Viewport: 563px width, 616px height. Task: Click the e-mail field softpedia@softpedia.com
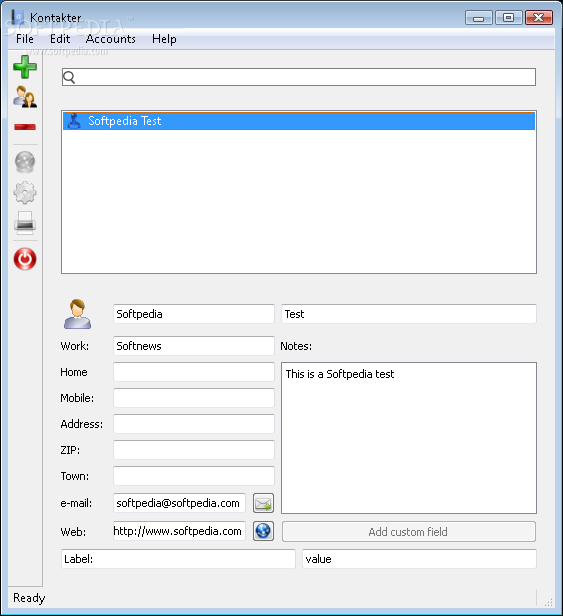pyautogui.click(x=180, y=503)
